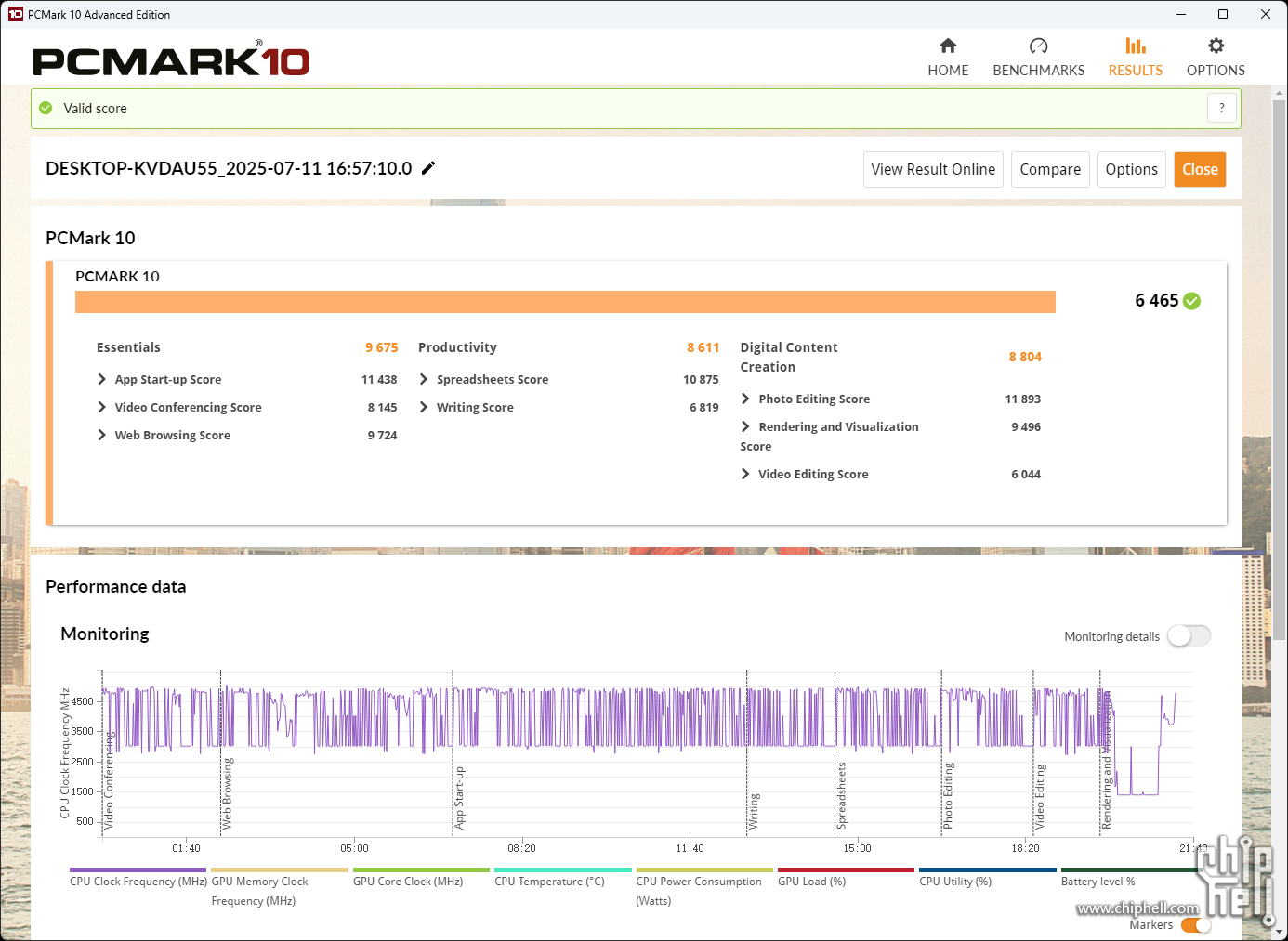This screenshot has width=1288, height=941.
Task: Click the orange Close button
Action: click(1200, 169)
